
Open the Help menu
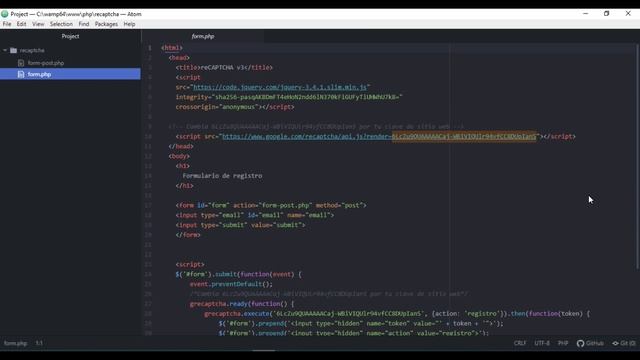click(x=129, y=24)
